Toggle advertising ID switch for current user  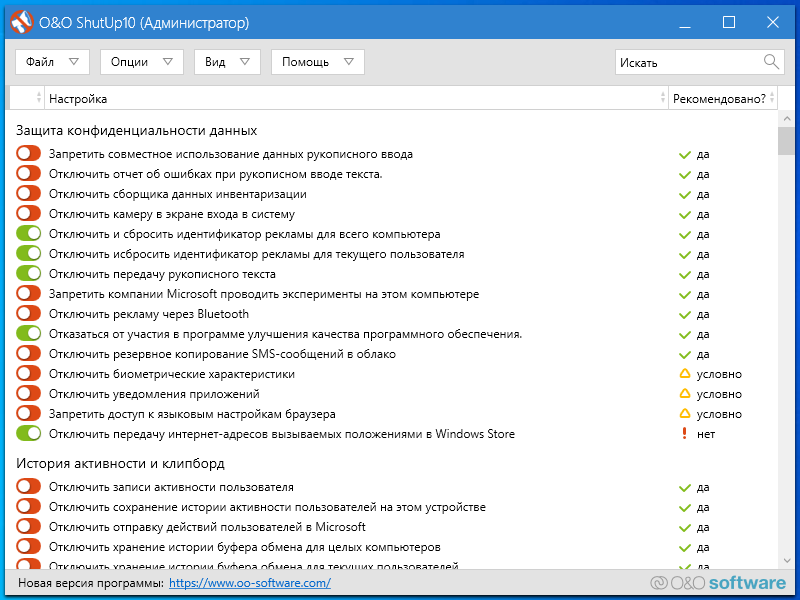(29, 254)
